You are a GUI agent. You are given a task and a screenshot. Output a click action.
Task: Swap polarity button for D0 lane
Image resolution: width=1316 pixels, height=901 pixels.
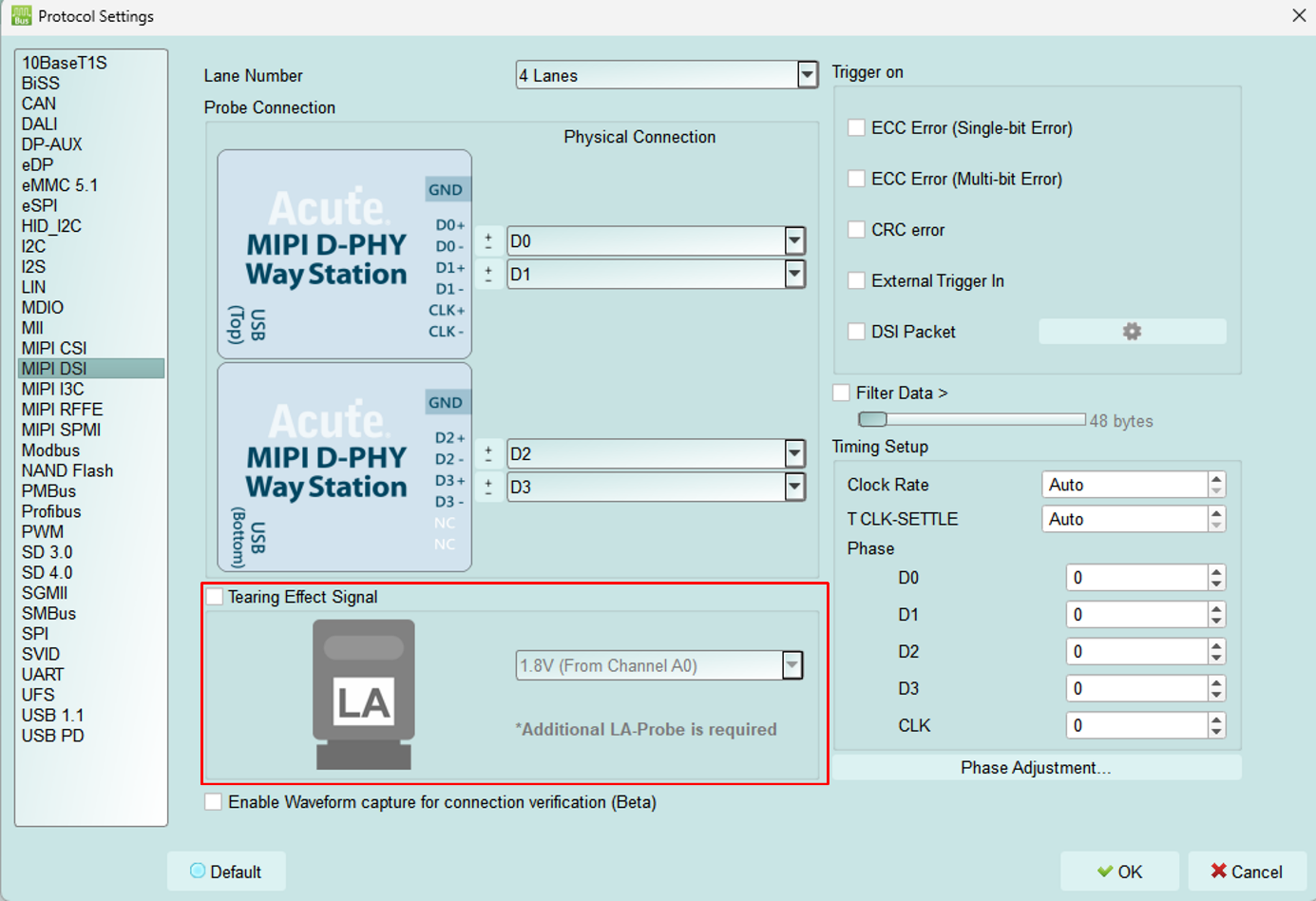(x=488, y=241)
